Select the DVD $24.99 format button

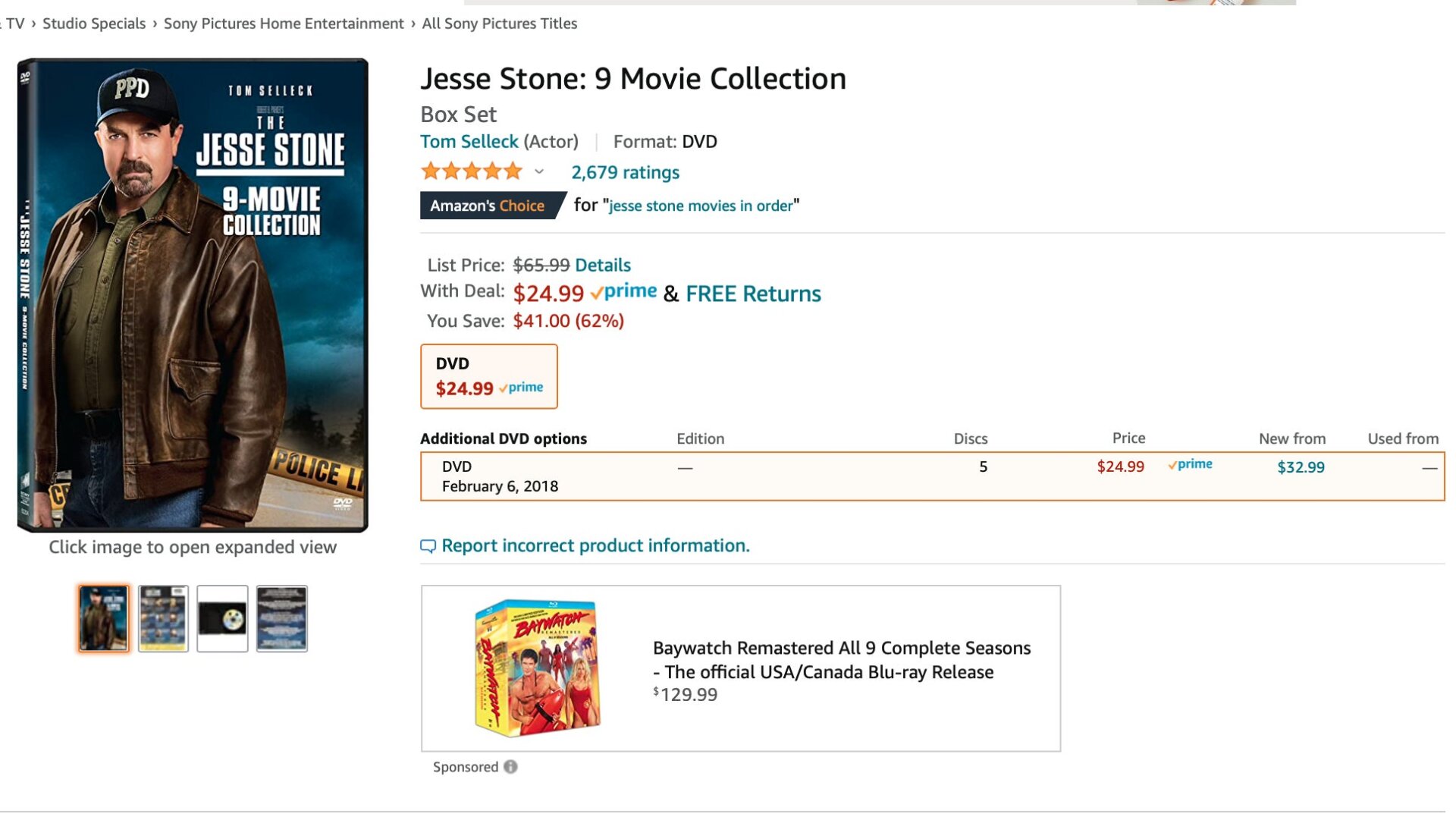pos(488,376)
